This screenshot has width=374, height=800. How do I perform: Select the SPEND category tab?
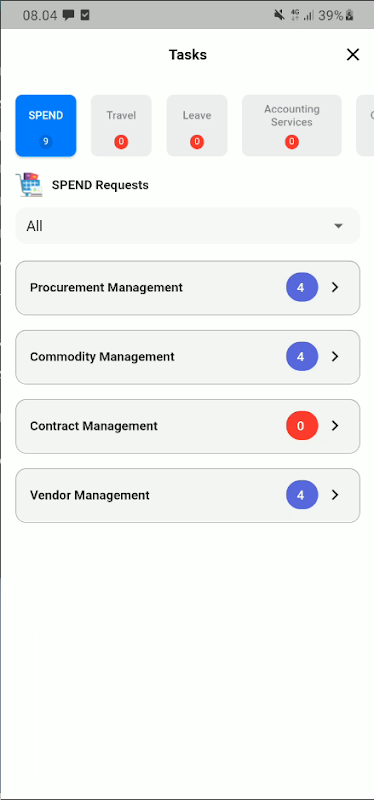pos(46,126)
